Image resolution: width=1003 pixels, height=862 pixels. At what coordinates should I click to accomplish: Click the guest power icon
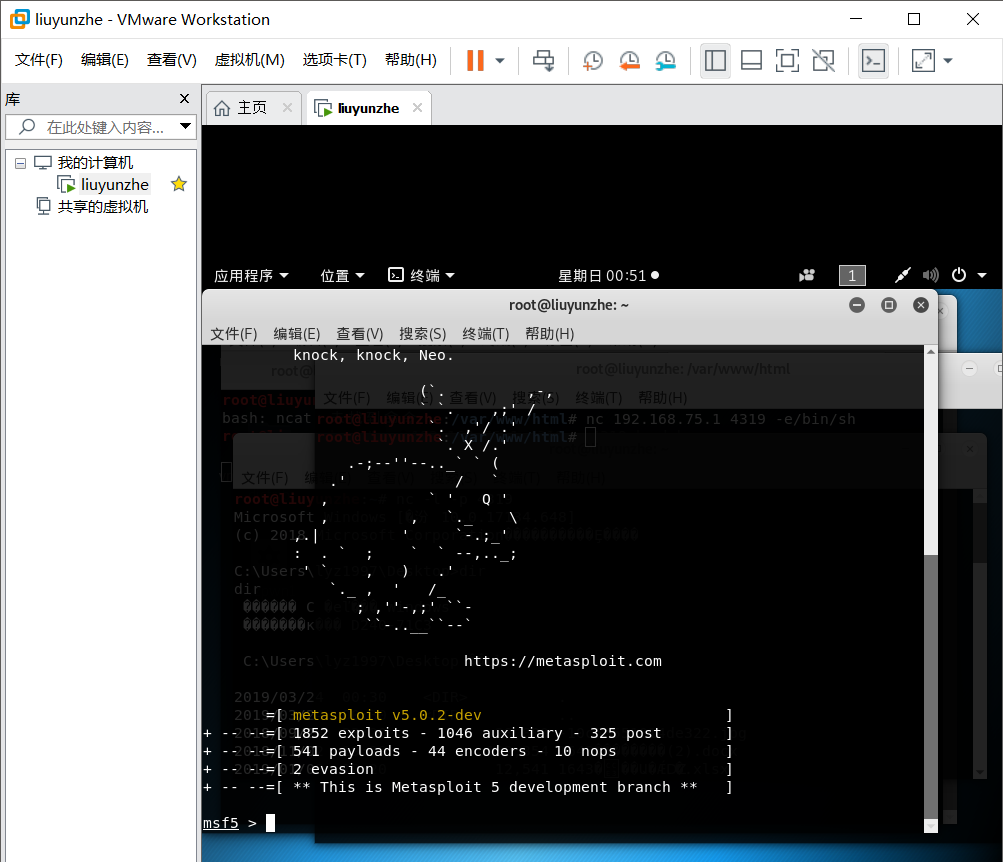click(959, 276)
